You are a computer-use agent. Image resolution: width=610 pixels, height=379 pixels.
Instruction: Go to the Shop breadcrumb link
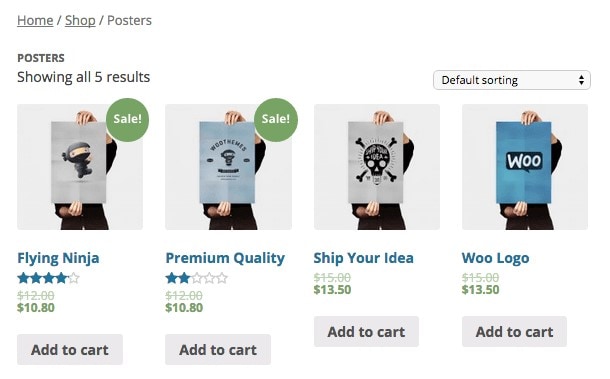(80, 20)
